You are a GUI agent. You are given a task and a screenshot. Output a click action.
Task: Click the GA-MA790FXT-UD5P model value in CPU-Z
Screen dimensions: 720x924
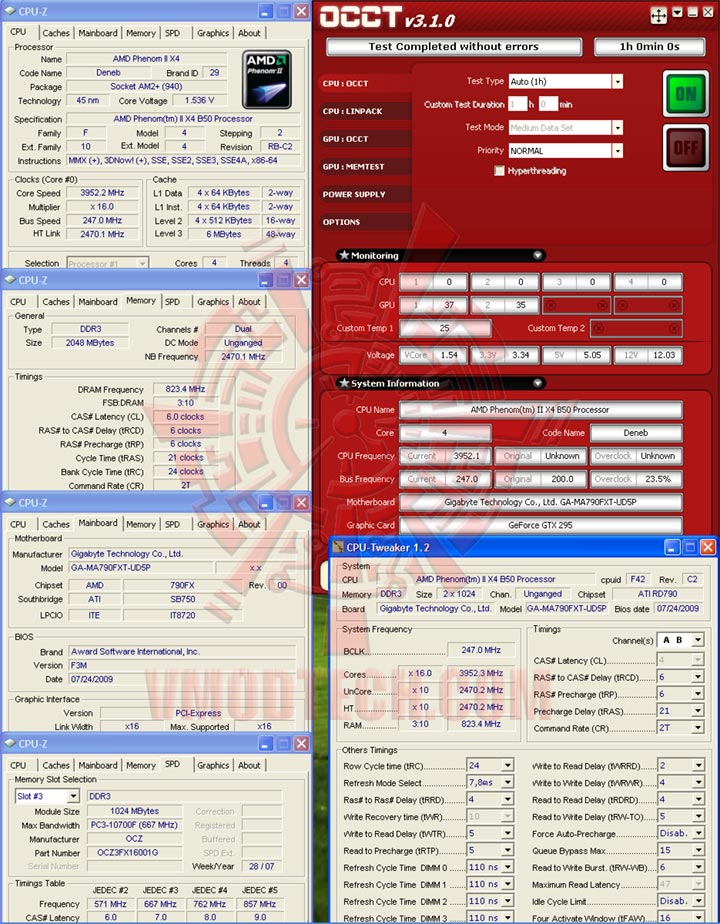pyautogui.click(x=140, y=567)
